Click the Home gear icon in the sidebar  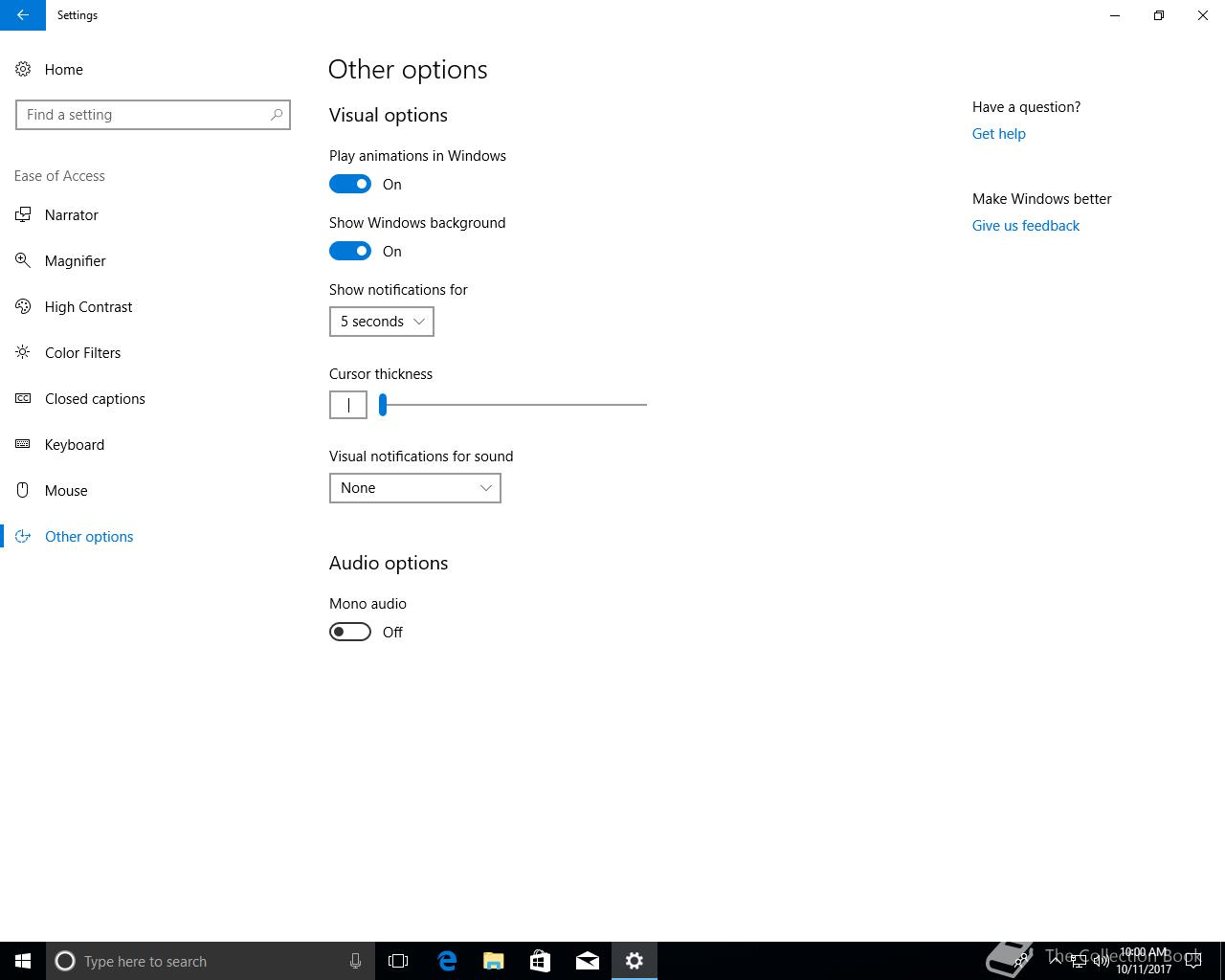(23, 70)
